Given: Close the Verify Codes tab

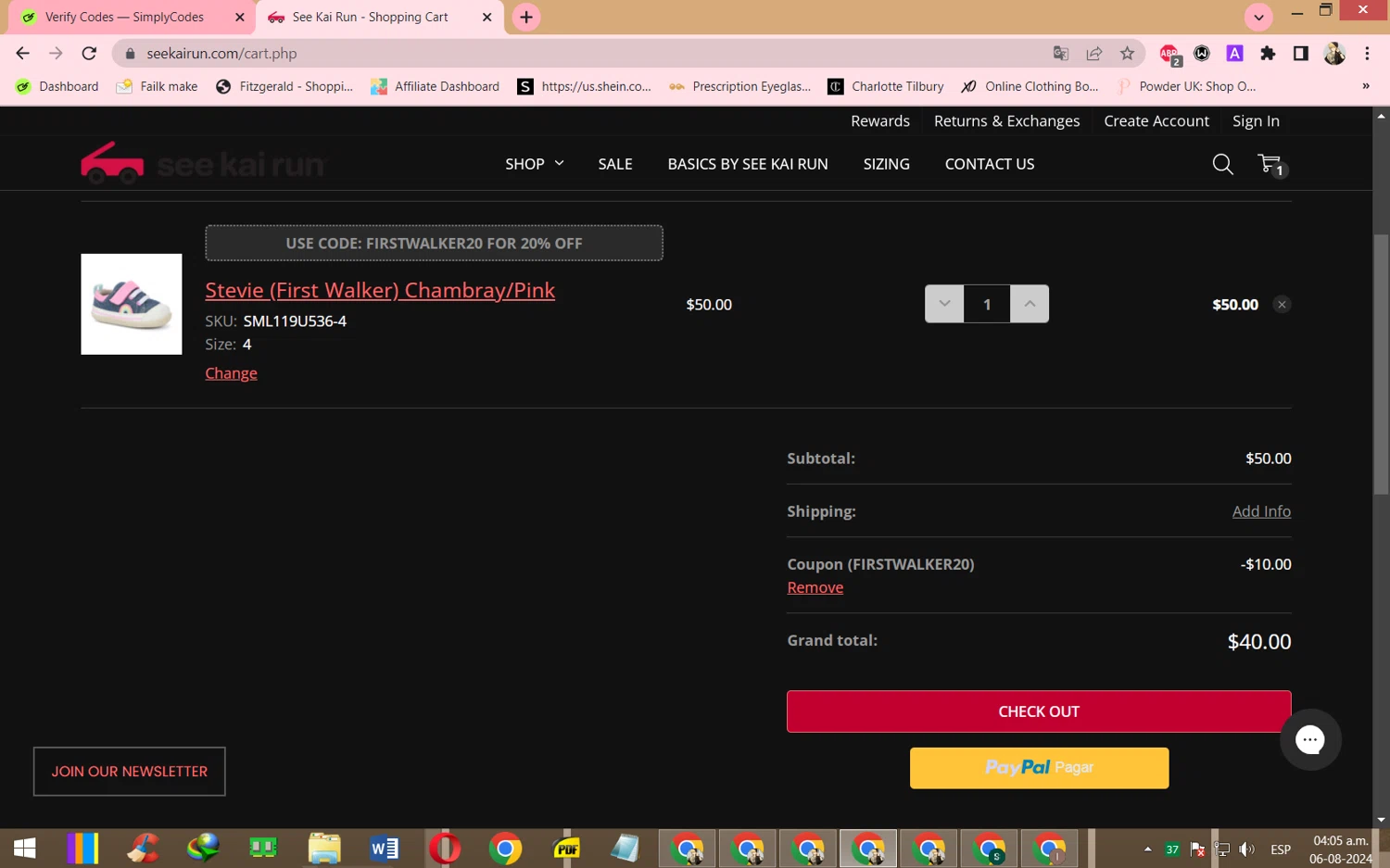Looking at the screenshot, I should [239, 17].
